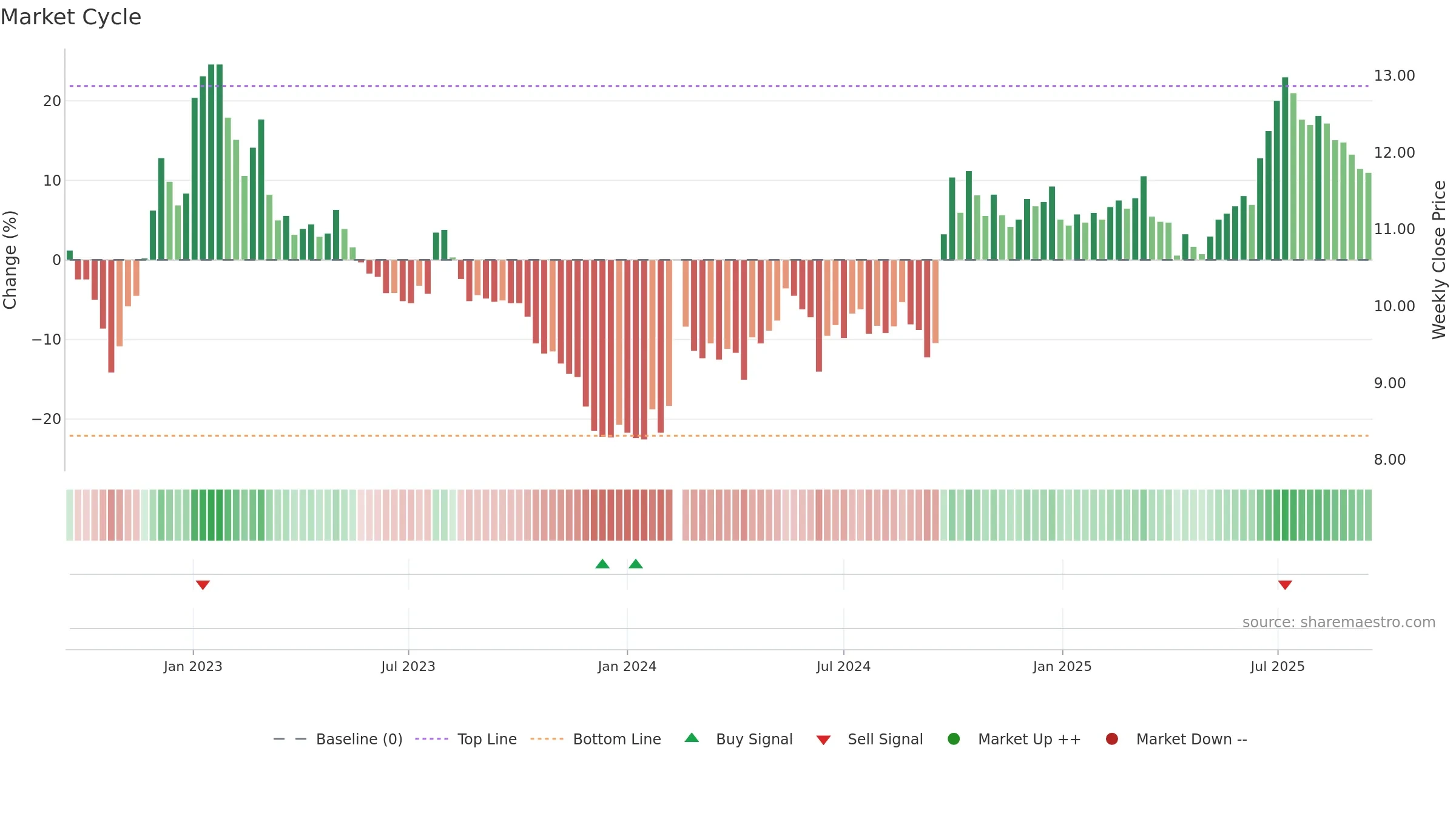Image resolution: width=1456 pixels, height=819 pixels.
Task: Click the purple dotted top line in chart
Action: (719, 86)
